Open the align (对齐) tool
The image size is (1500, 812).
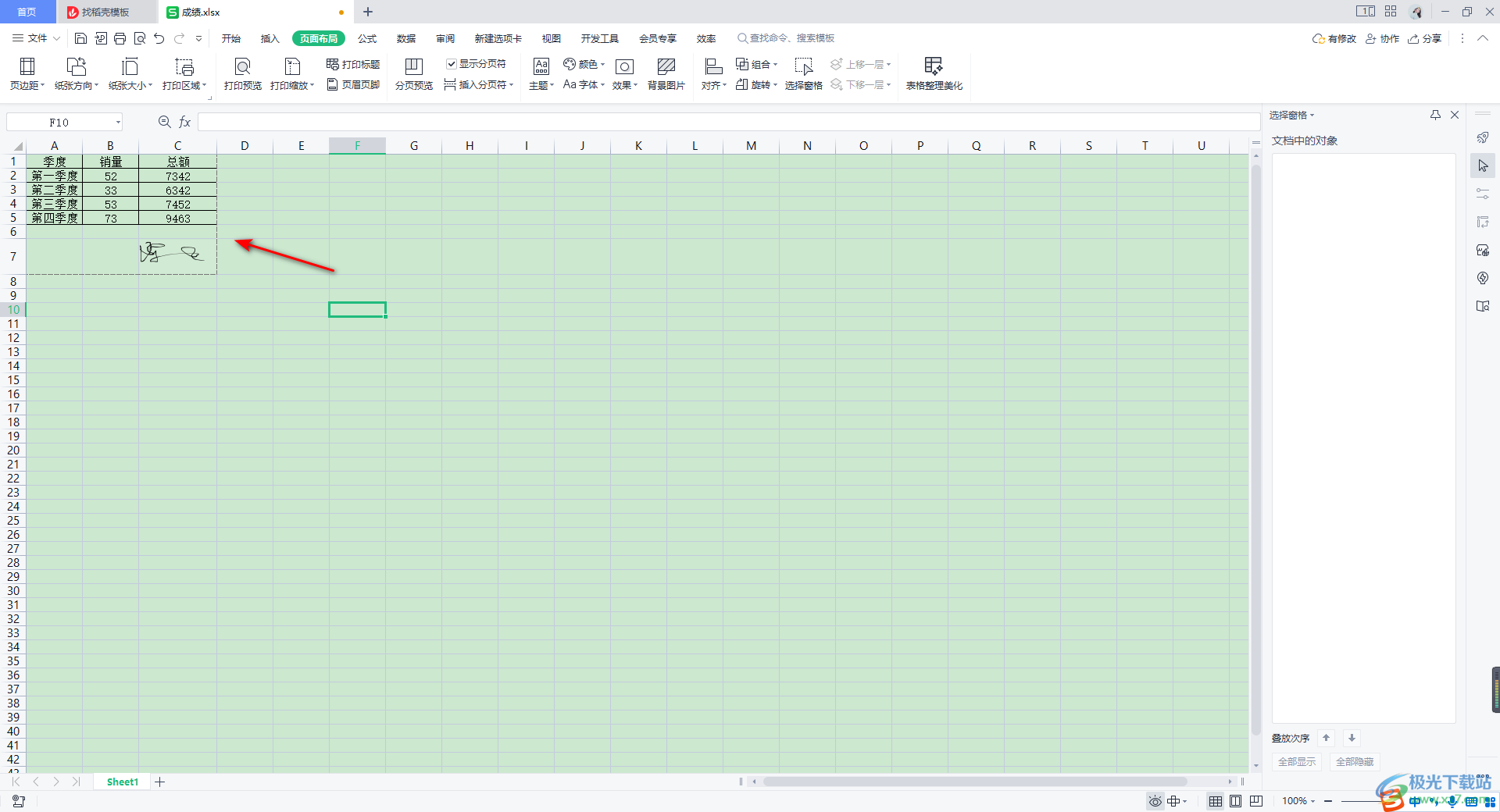(x=713, y=74)
